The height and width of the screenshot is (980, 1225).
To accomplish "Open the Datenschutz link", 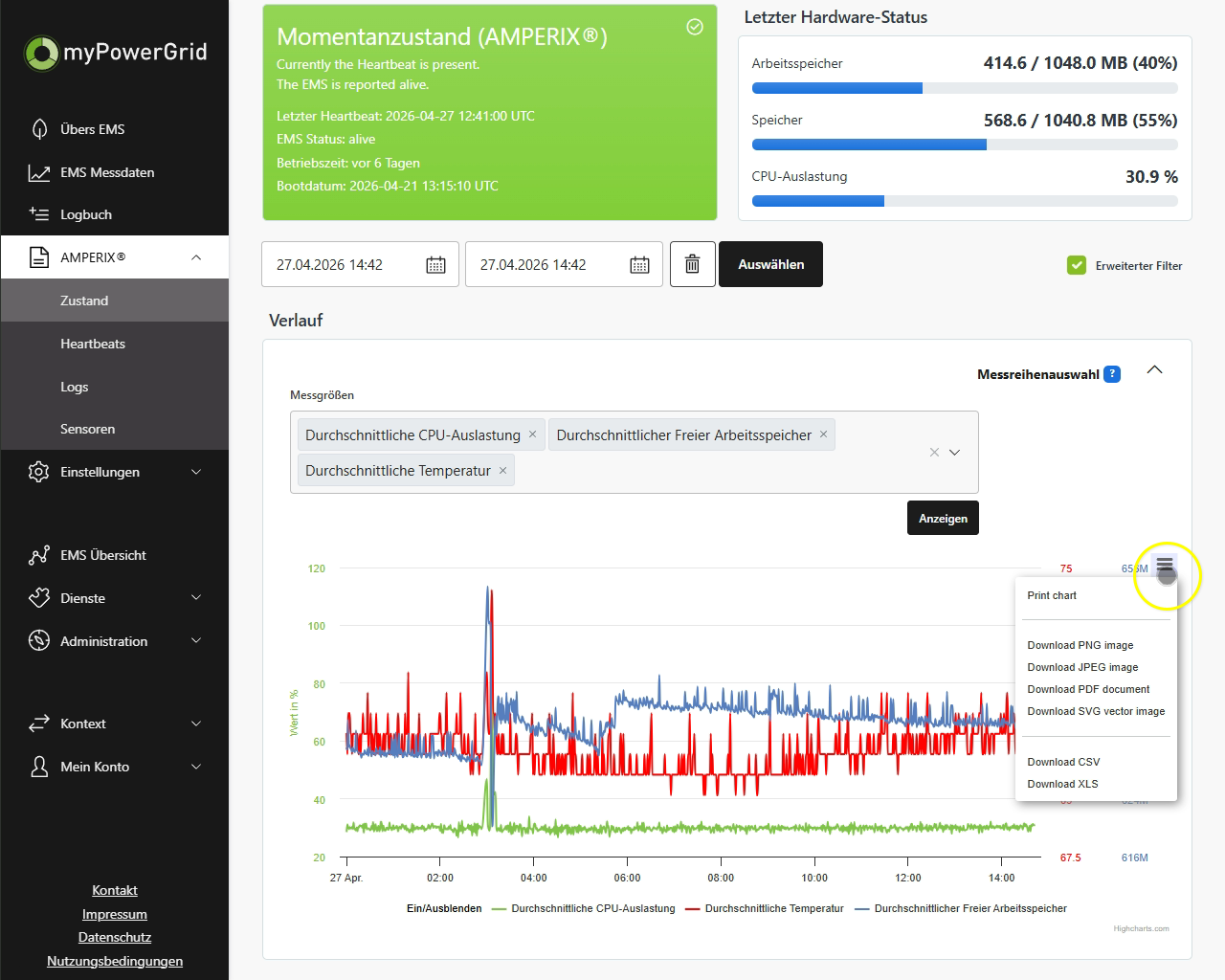I will pyautogui.click(x=115, y=937).
